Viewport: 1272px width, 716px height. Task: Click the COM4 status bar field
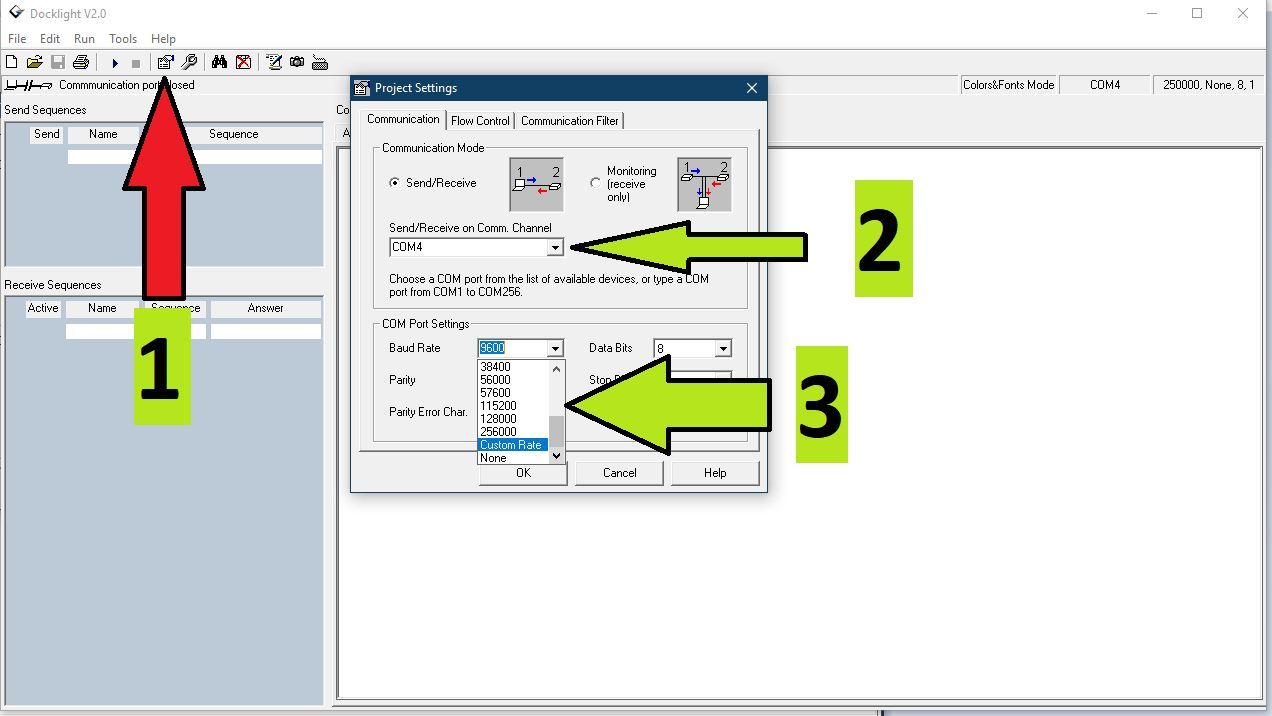click(1105, 85)
